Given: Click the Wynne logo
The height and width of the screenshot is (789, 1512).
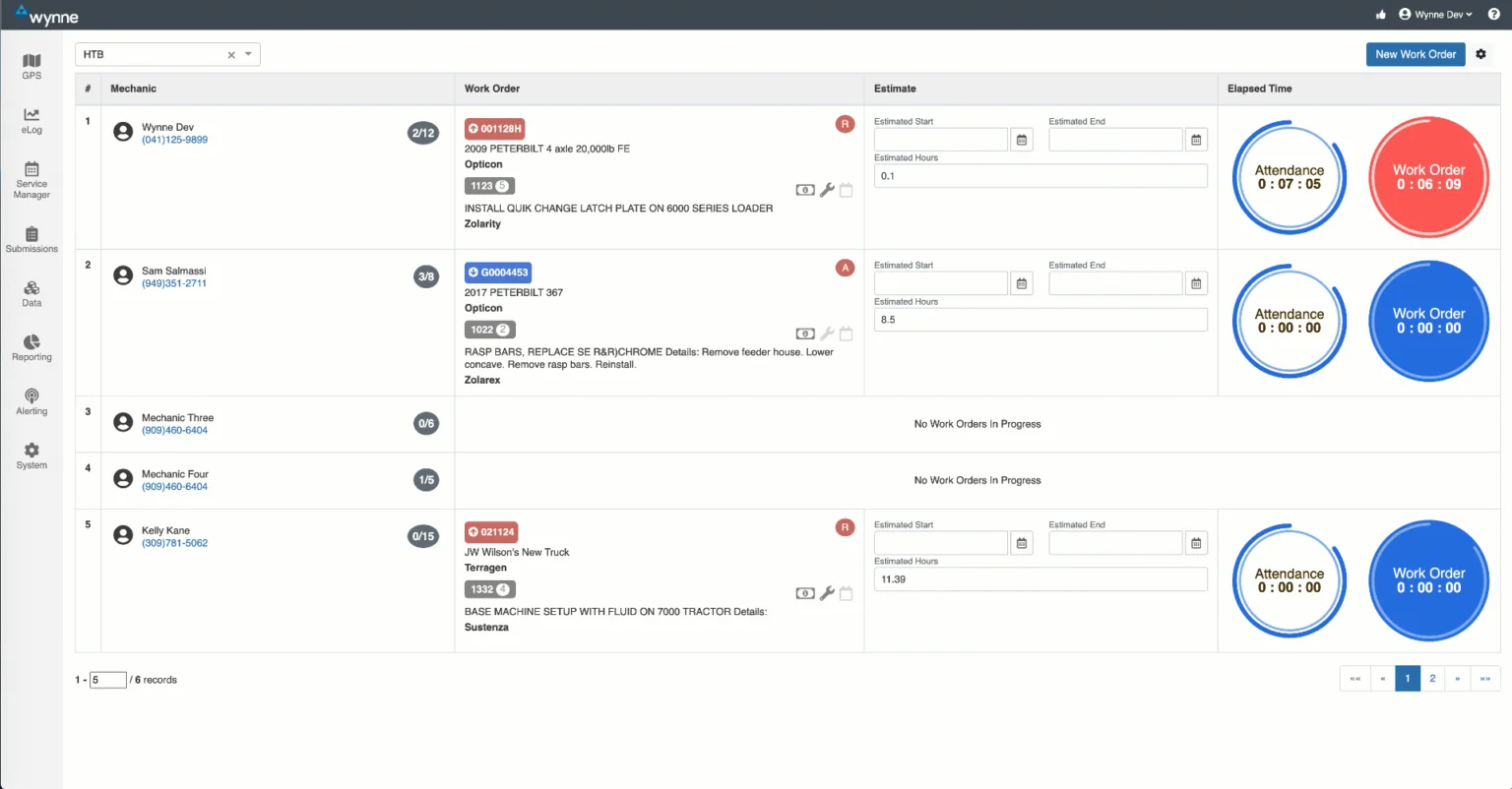Looking at the screenshot, I should click(x=46, y=15).
